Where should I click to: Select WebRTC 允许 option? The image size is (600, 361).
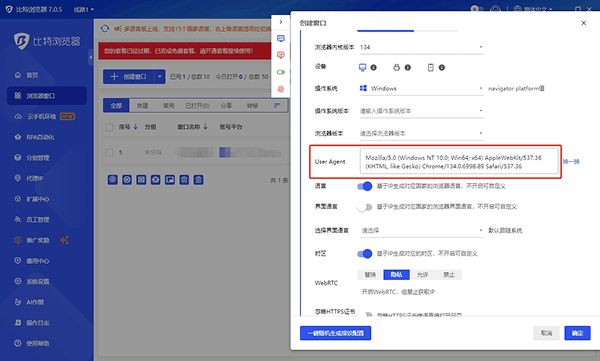tap(422, 275)
